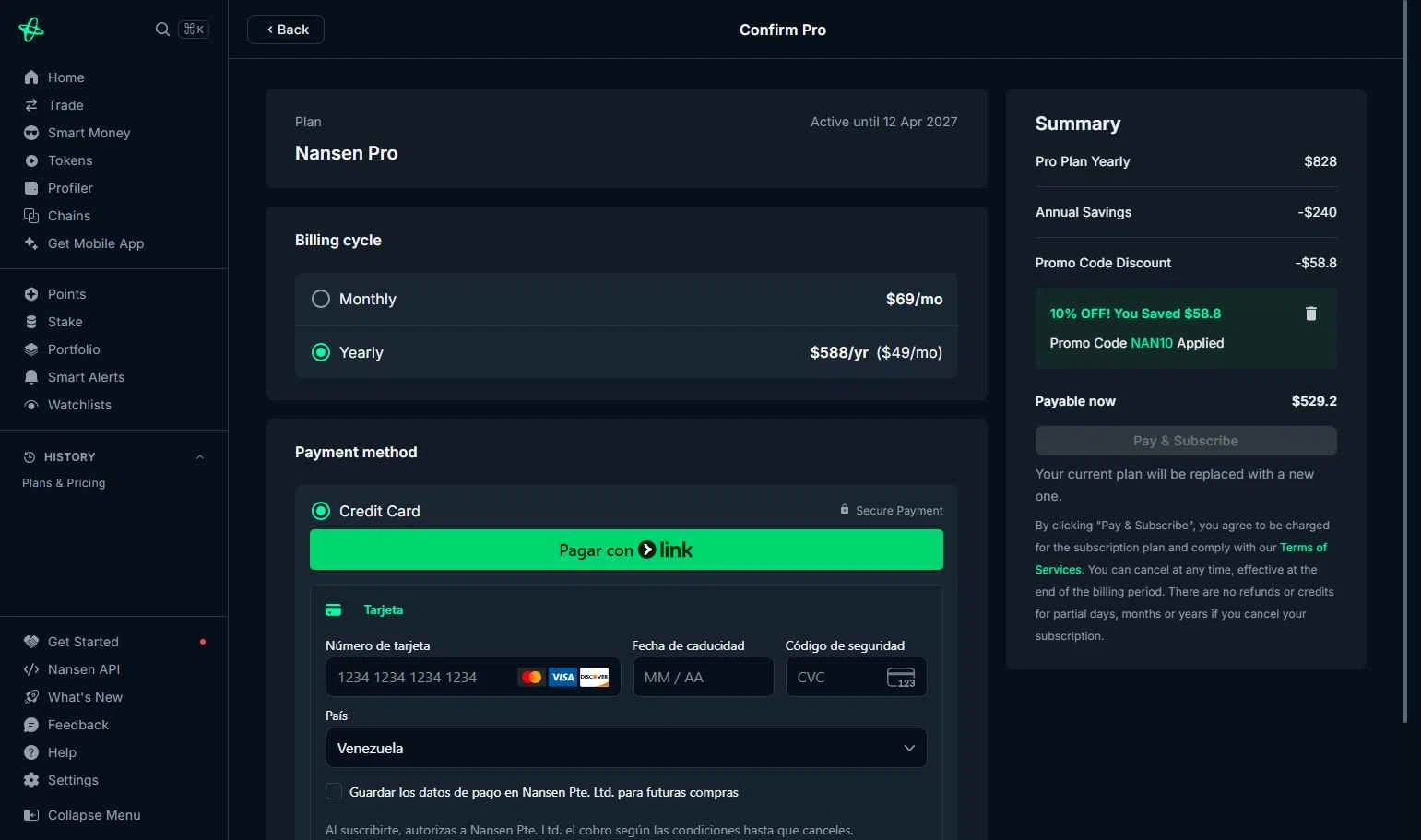Click the Nansen Pro plan title
The width and height of the screenshot is (1421, 840).
(347, 153)
